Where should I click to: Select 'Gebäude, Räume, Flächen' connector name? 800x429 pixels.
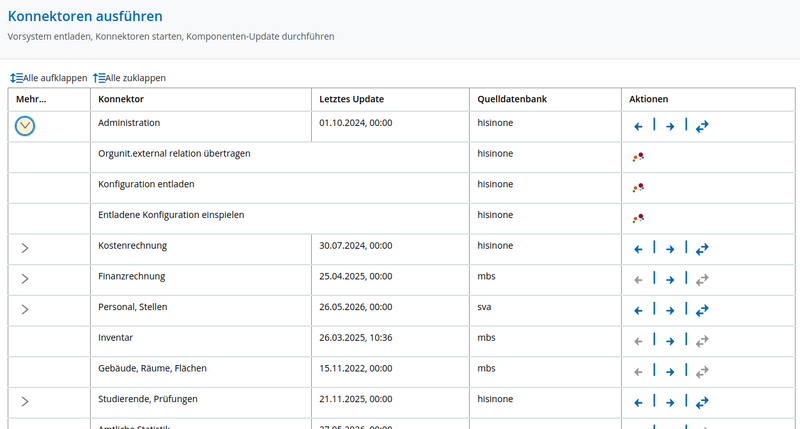pyautogui.click(x=153, y=368)
